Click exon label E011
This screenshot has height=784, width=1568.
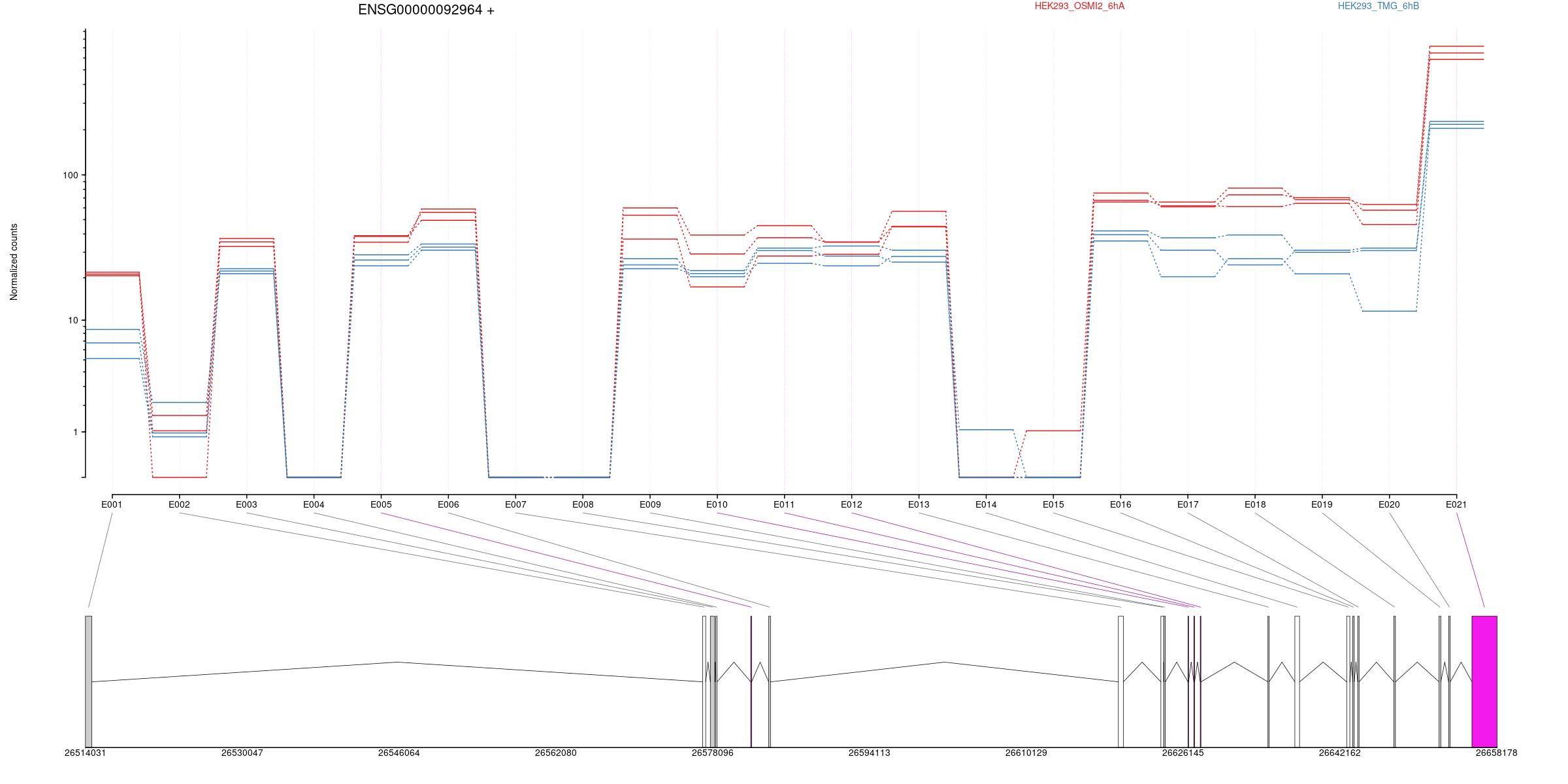(x=784, y=505)
